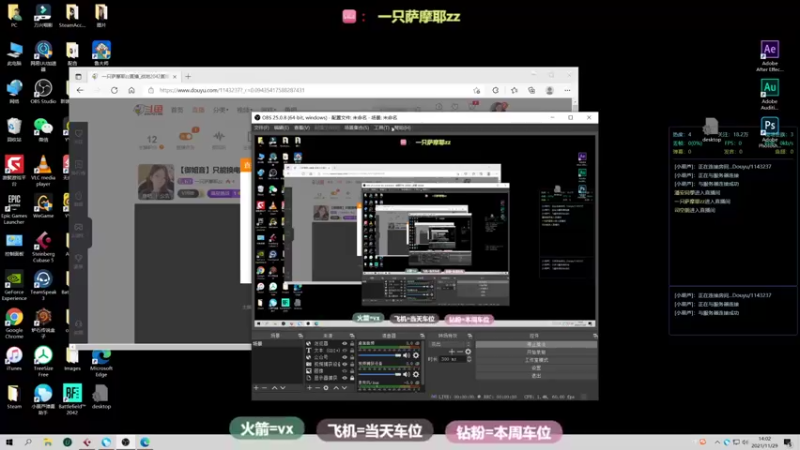Viewport: 800px width, 450px height.
Task: Open the OBS View (查看) menu
Action: coord(302,128)
